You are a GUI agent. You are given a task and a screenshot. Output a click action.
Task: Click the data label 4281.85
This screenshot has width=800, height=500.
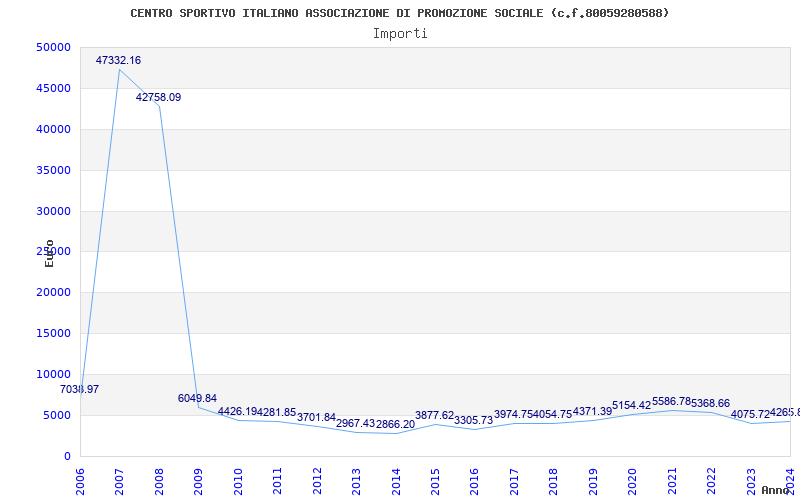pos(277,412)
